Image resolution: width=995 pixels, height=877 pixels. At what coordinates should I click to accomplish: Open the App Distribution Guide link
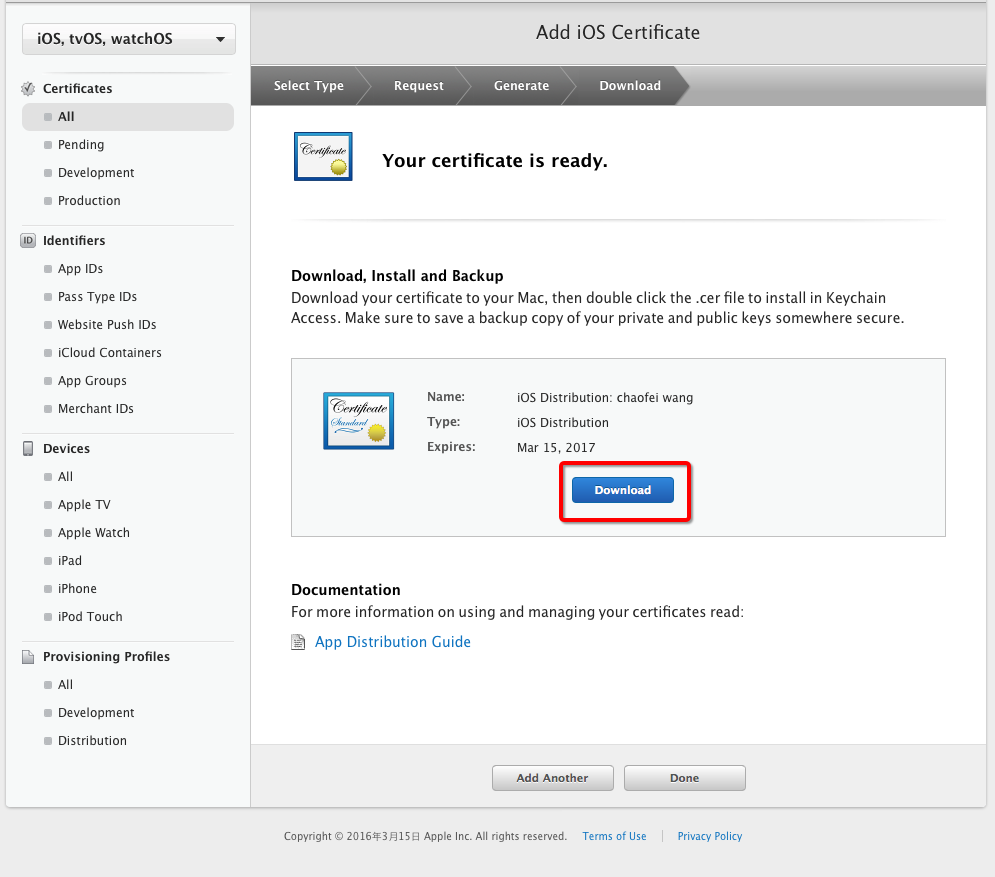click(392, 641)
